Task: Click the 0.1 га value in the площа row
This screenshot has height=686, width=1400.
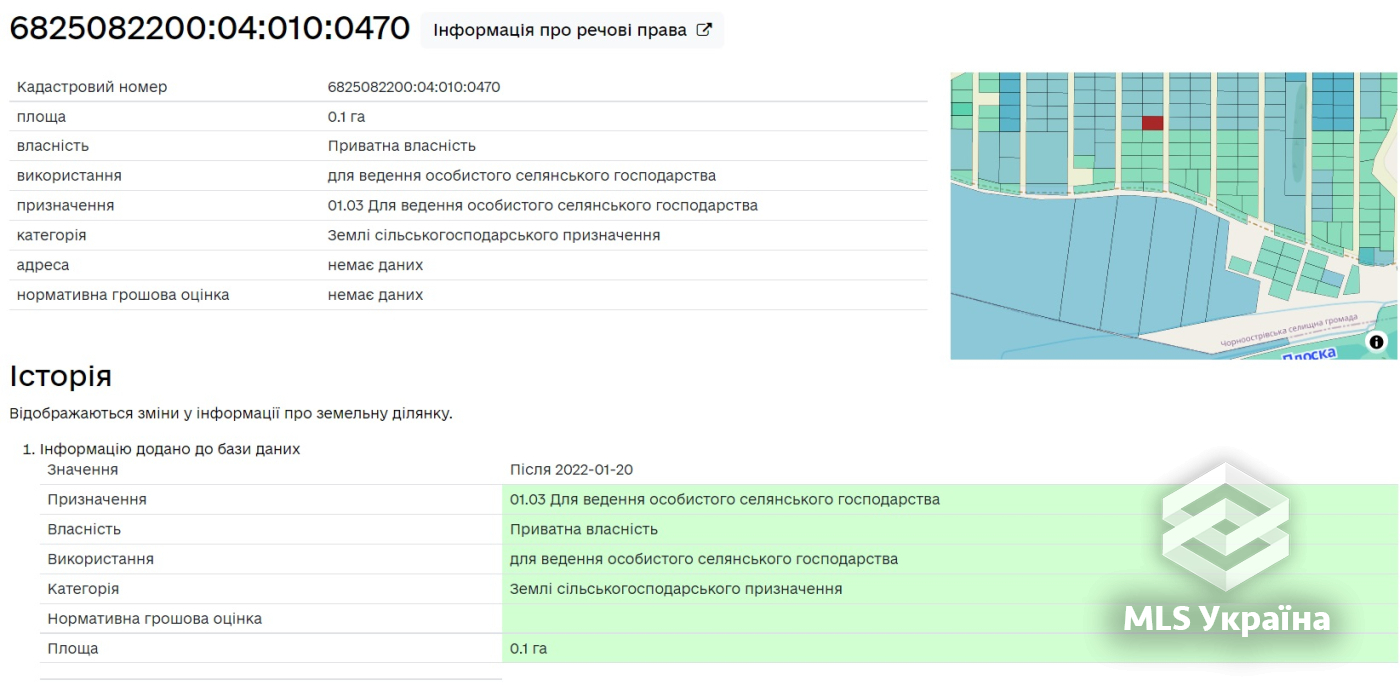Action: coord(347,117)
